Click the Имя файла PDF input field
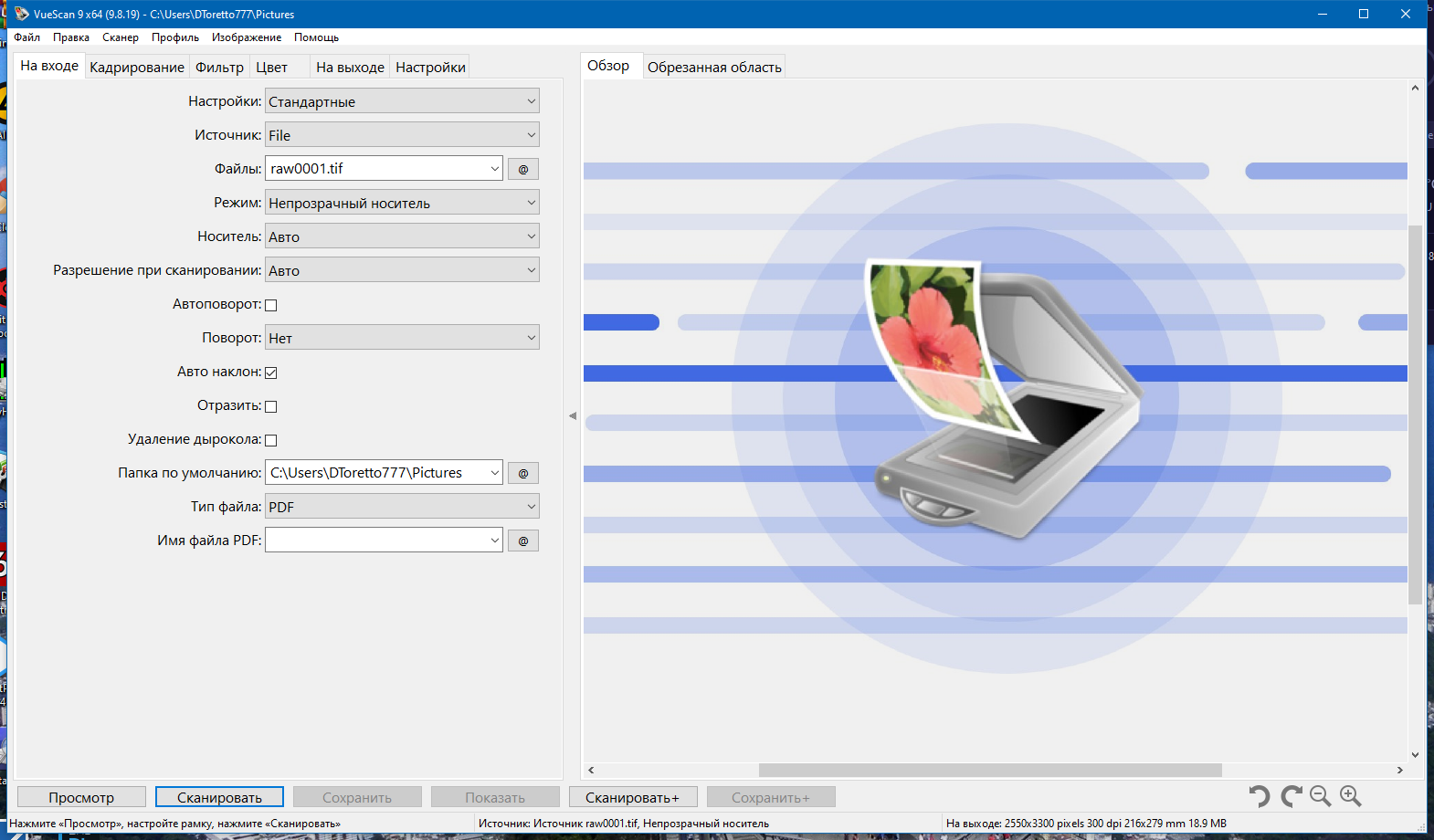 tap(384, 541)
